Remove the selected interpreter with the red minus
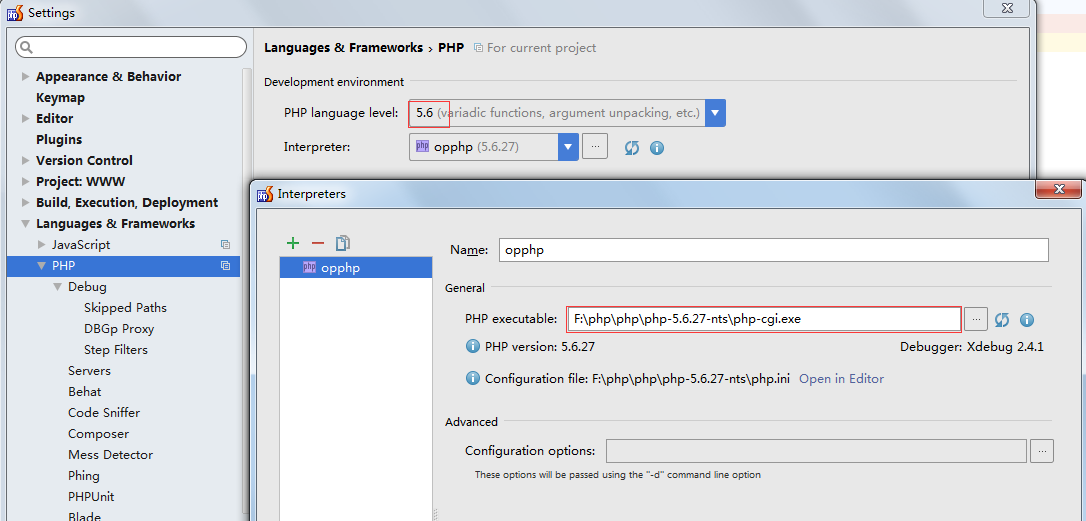This screenshot has width=1086, height=521. click(318, 242)
